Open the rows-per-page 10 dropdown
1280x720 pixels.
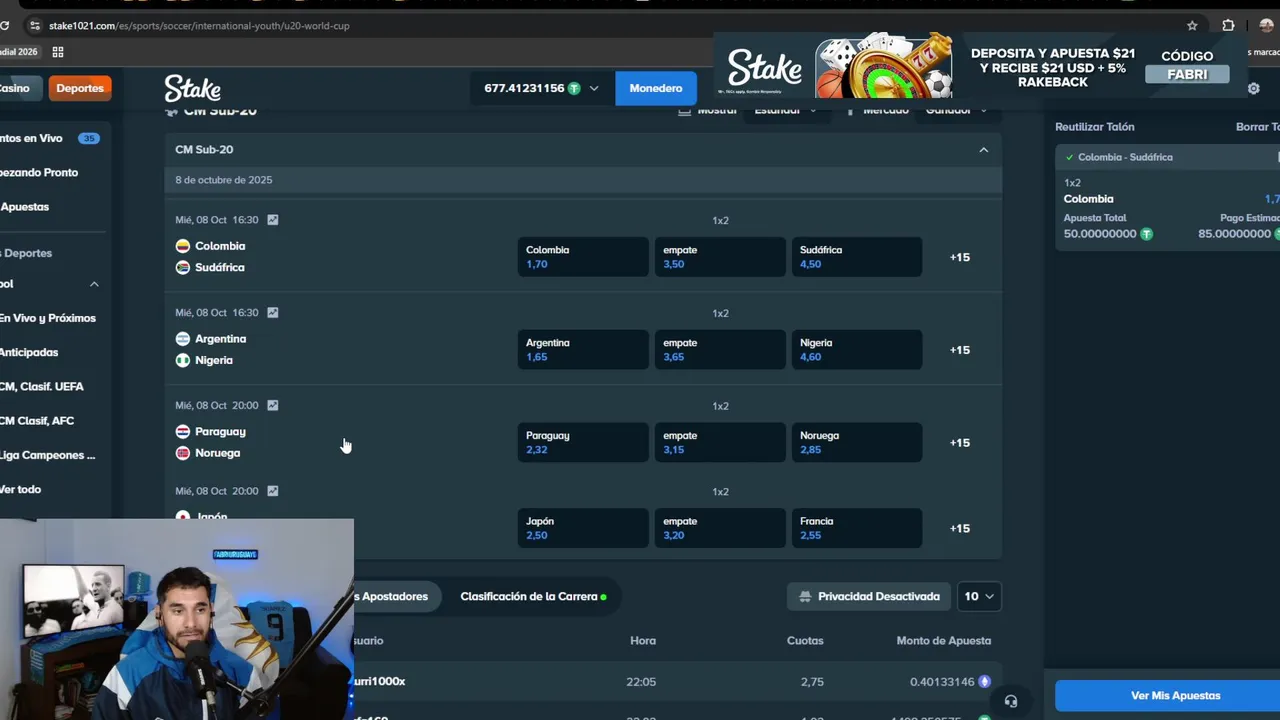coord(979,596)
